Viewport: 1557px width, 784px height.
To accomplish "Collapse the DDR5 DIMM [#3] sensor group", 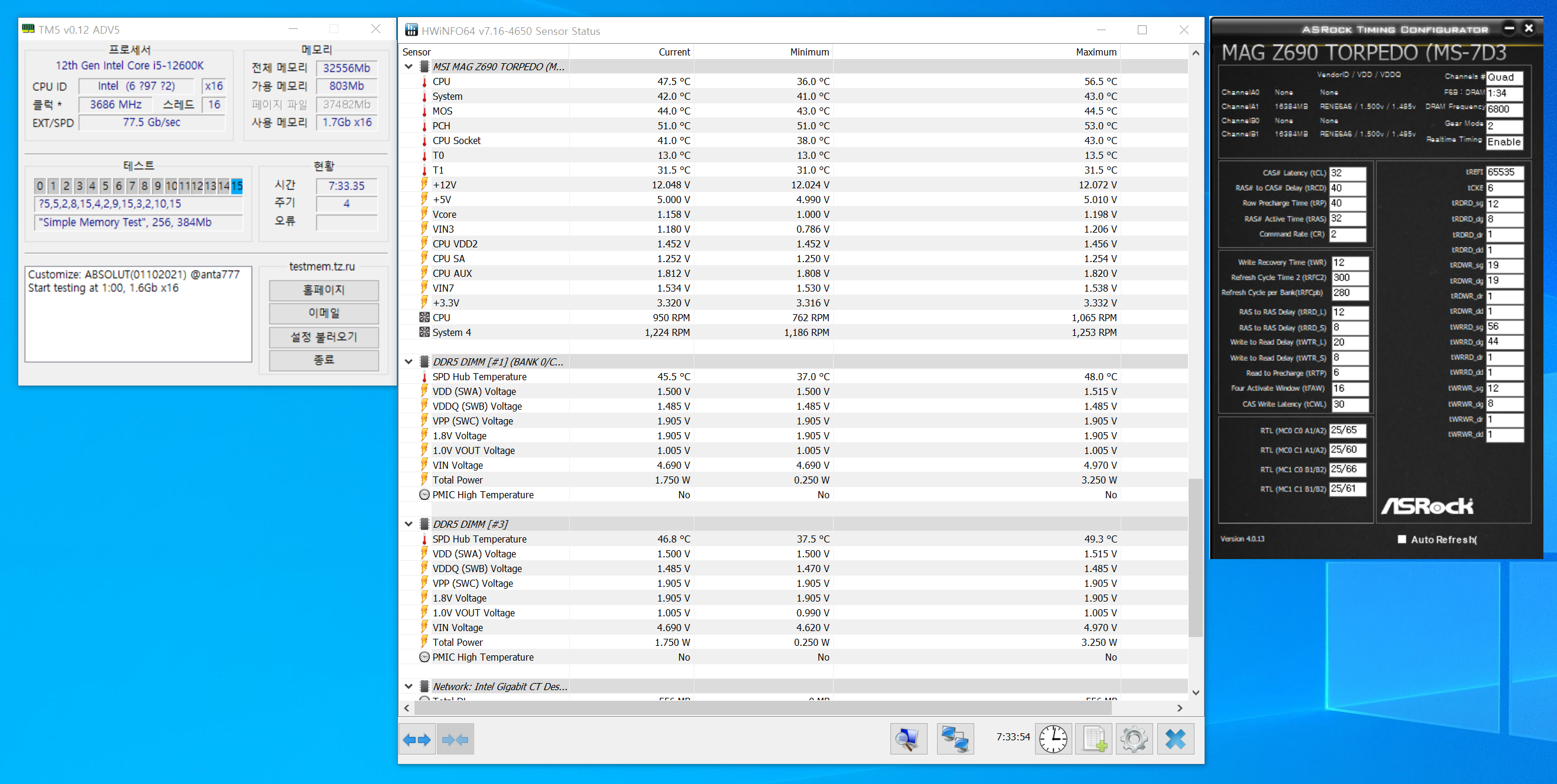I will coord(409,524).
